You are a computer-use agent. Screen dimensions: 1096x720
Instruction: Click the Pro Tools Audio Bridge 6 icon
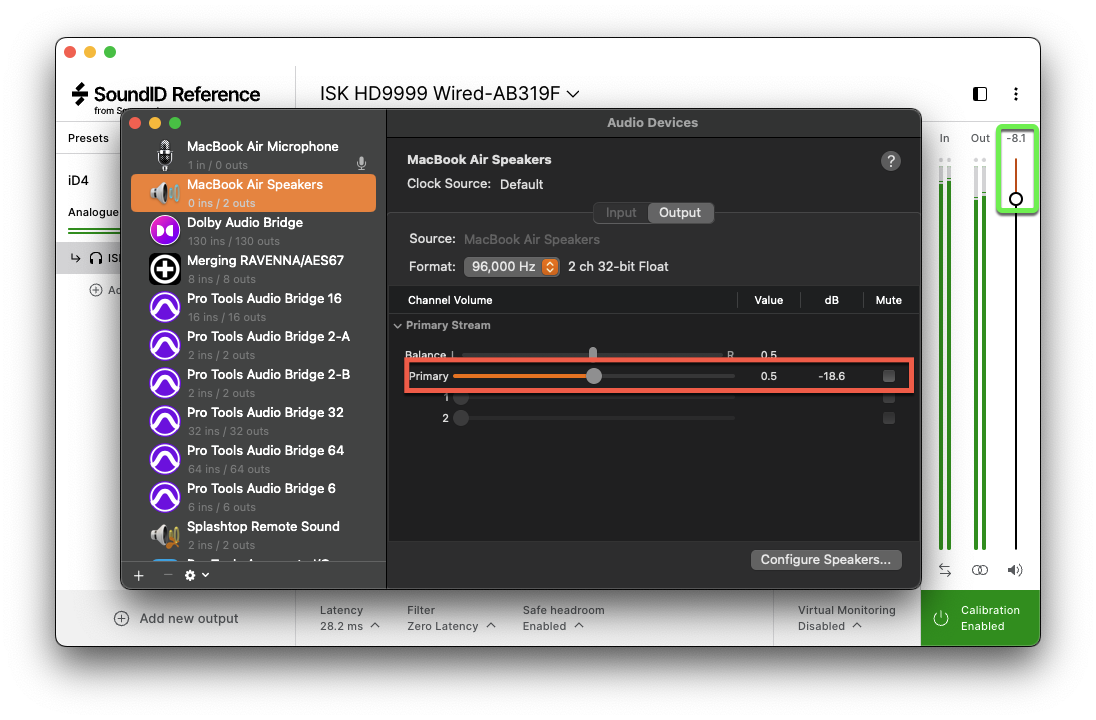165,497
